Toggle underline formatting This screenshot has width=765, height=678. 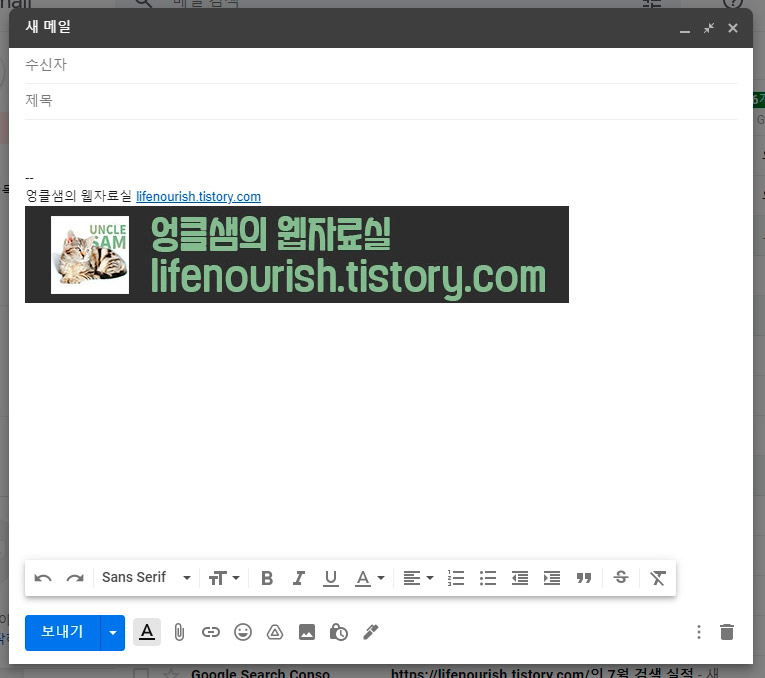[330, 578]
